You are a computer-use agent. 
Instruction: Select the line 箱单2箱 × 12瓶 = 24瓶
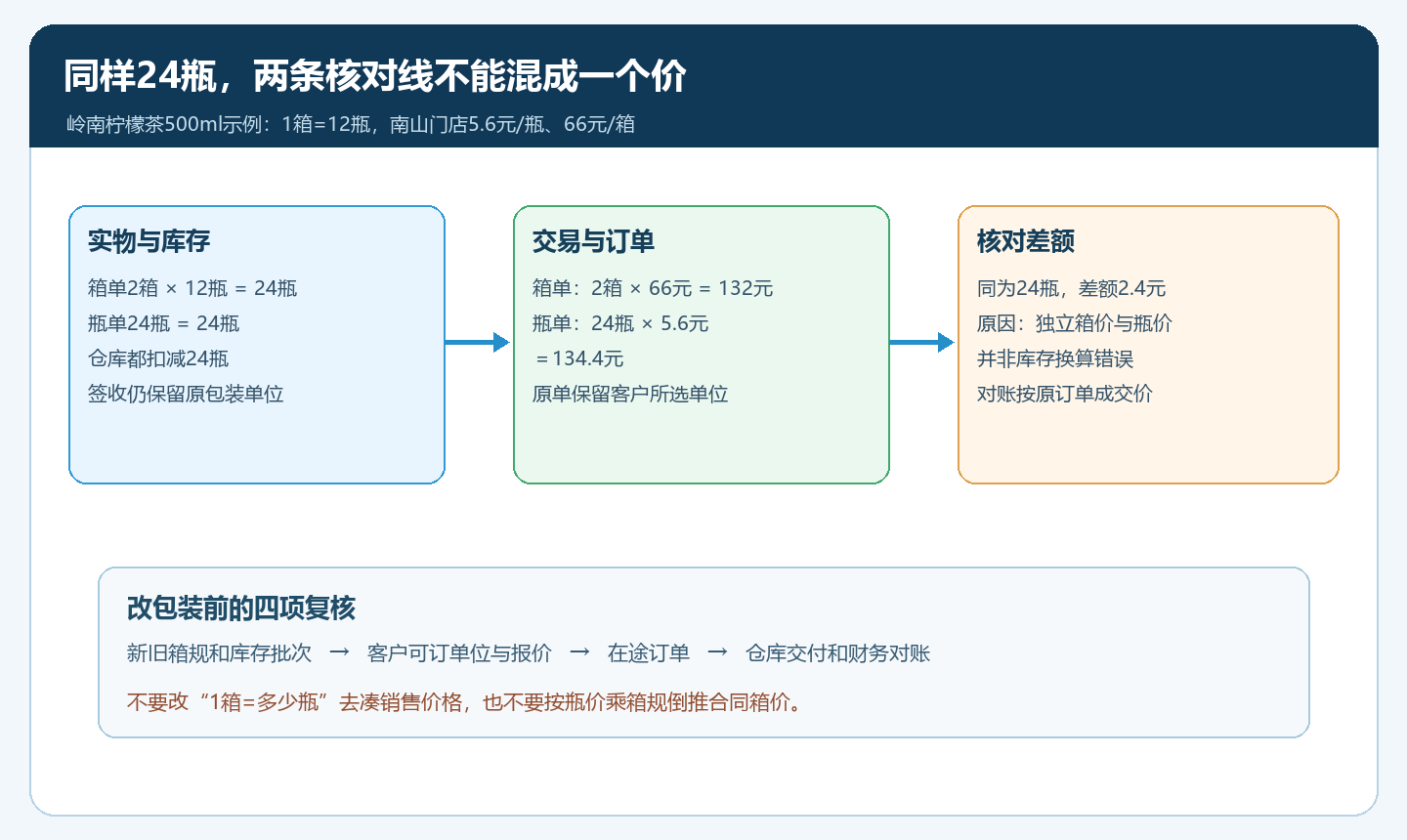click(x=192, y=288)
